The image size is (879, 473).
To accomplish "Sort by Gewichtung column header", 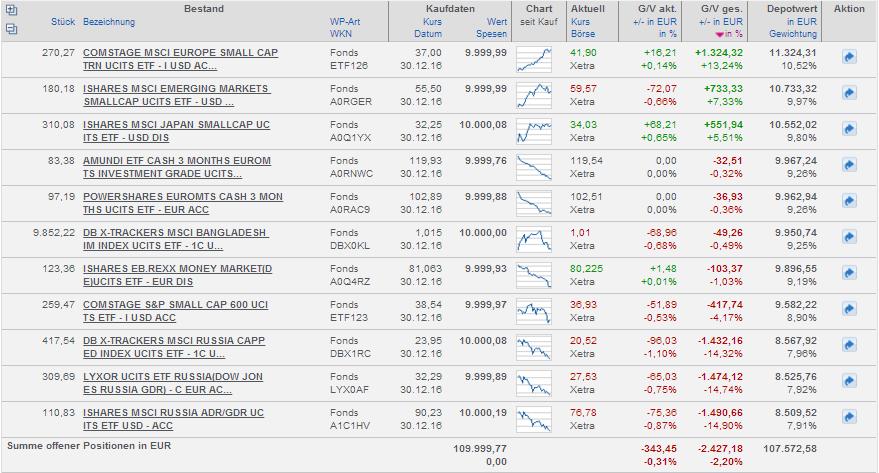I will pyautogui.click(x=793, y=34).
